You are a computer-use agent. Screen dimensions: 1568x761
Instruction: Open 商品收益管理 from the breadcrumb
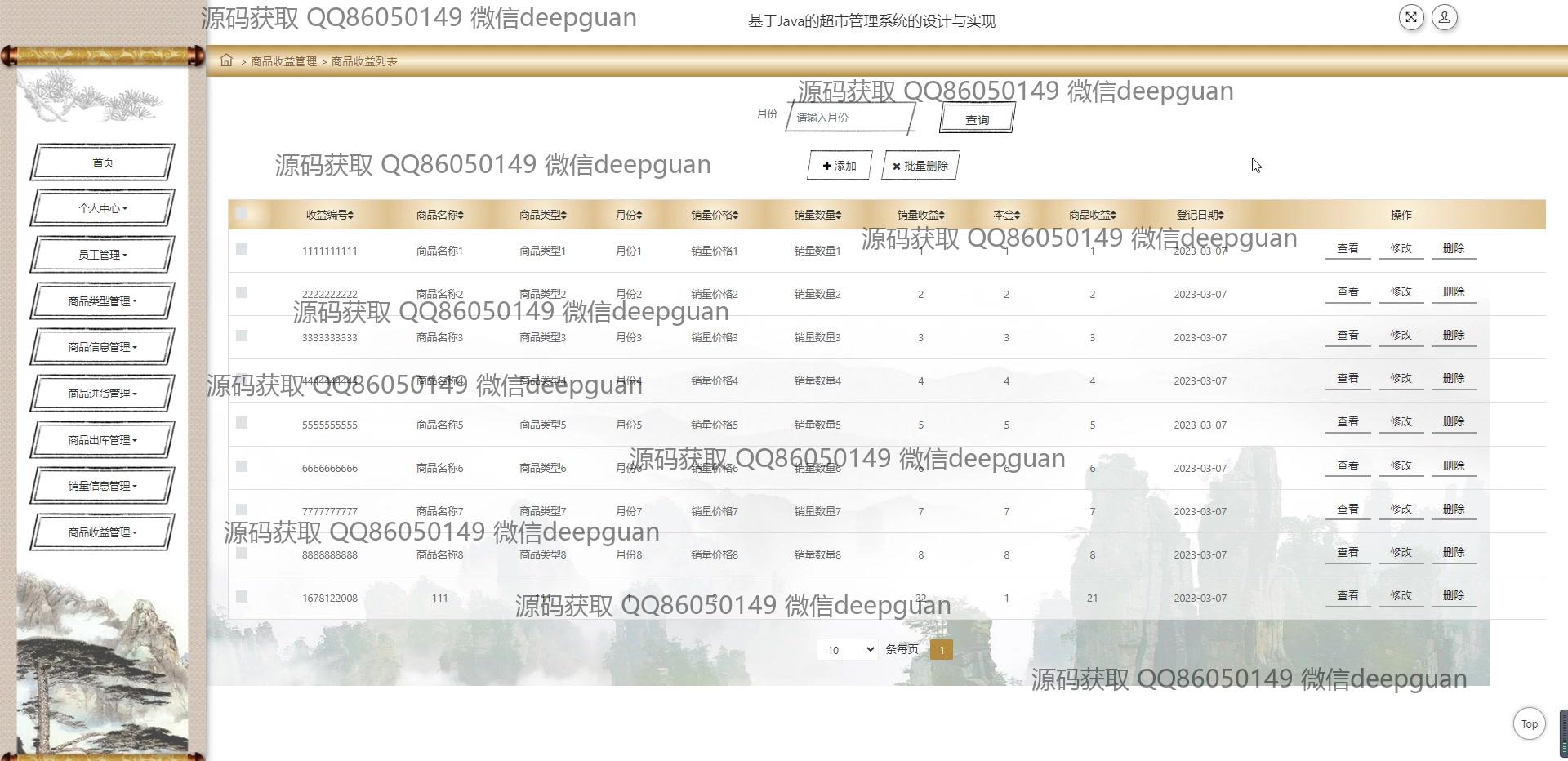283,60
